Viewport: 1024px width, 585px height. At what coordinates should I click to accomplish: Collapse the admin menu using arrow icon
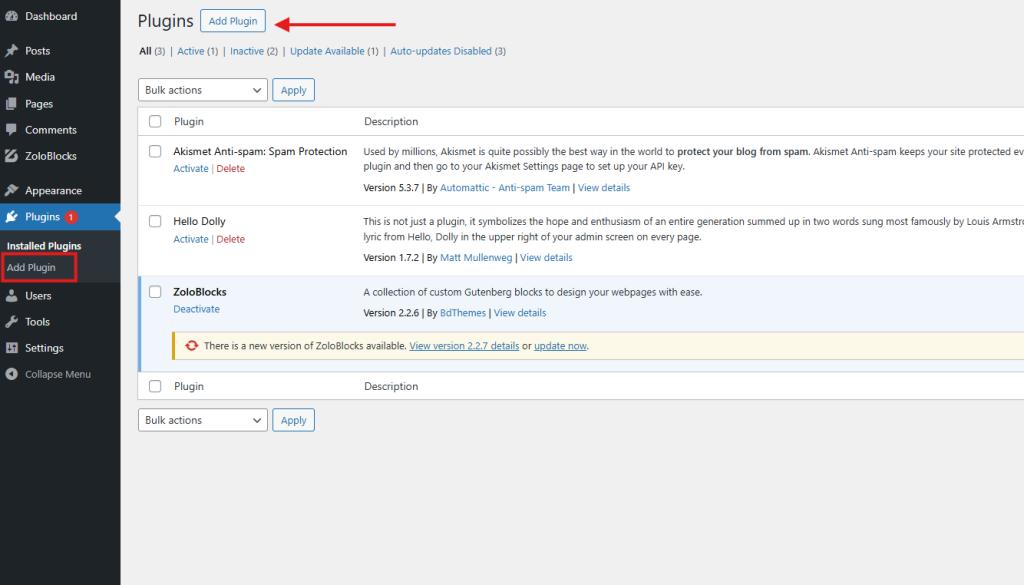pos(11,374)
